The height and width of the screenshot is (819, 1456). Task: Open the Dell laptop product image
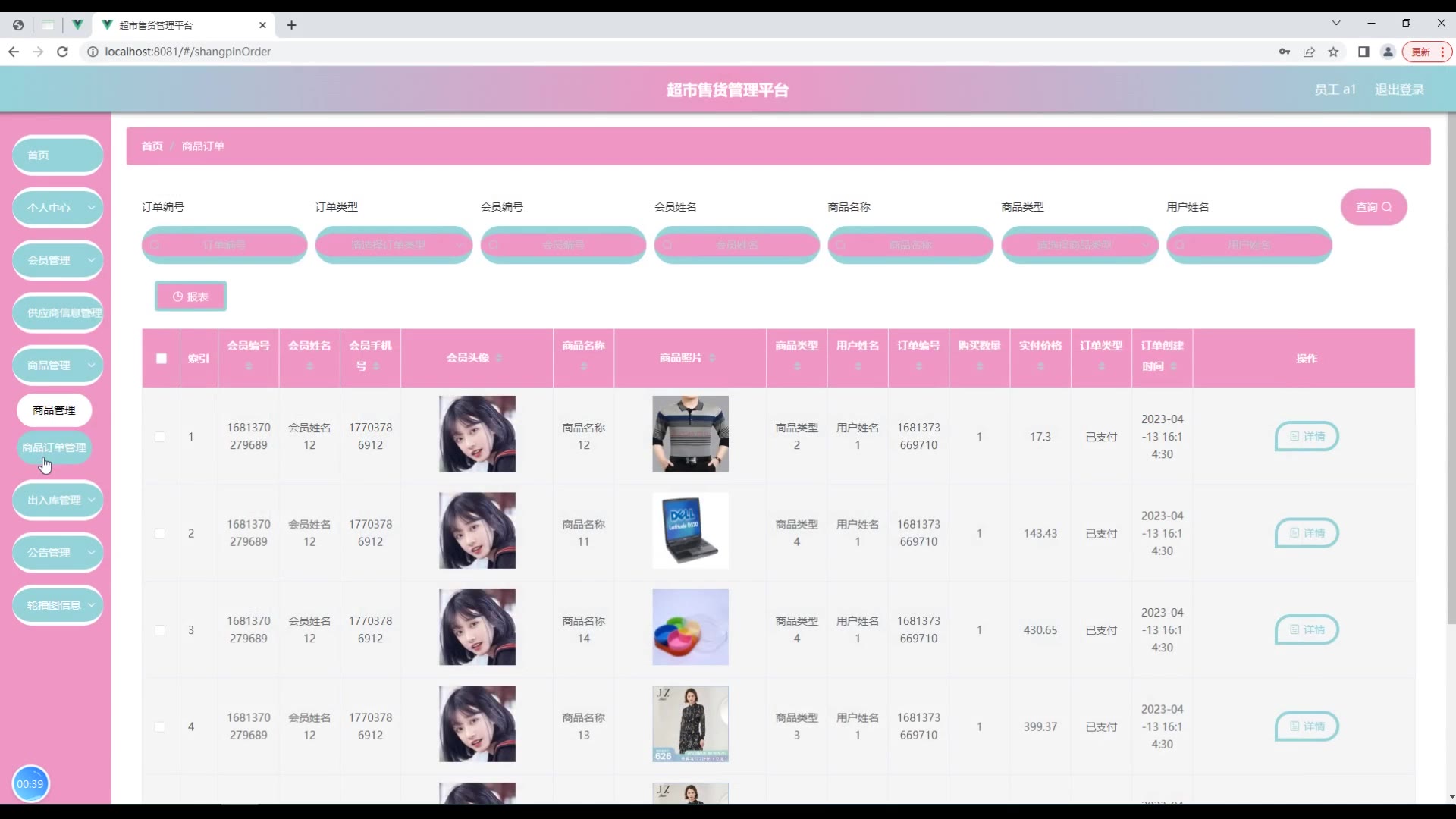690,531
